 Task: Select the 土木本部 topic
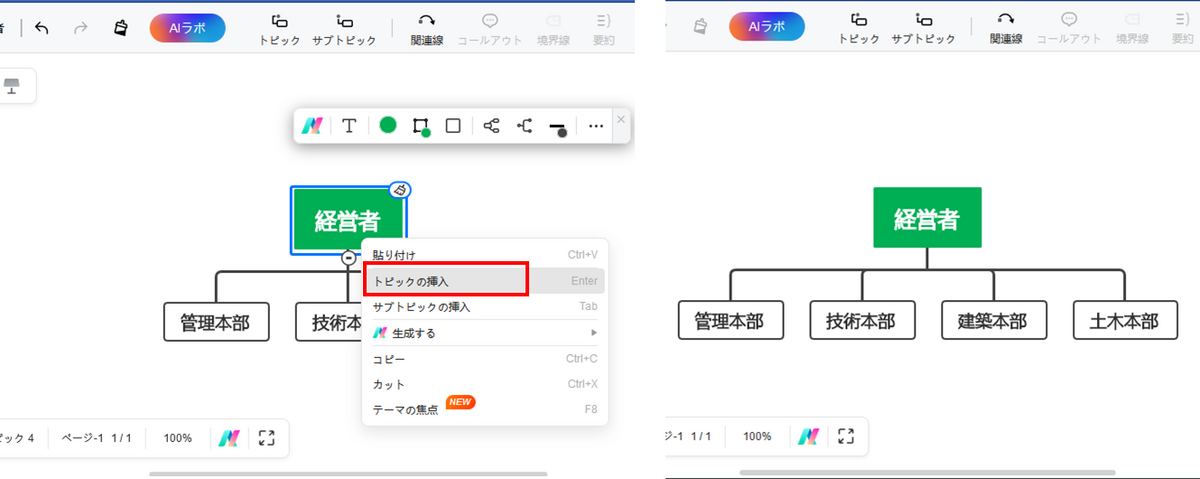pyautogui.click(x=1126, y=320)
